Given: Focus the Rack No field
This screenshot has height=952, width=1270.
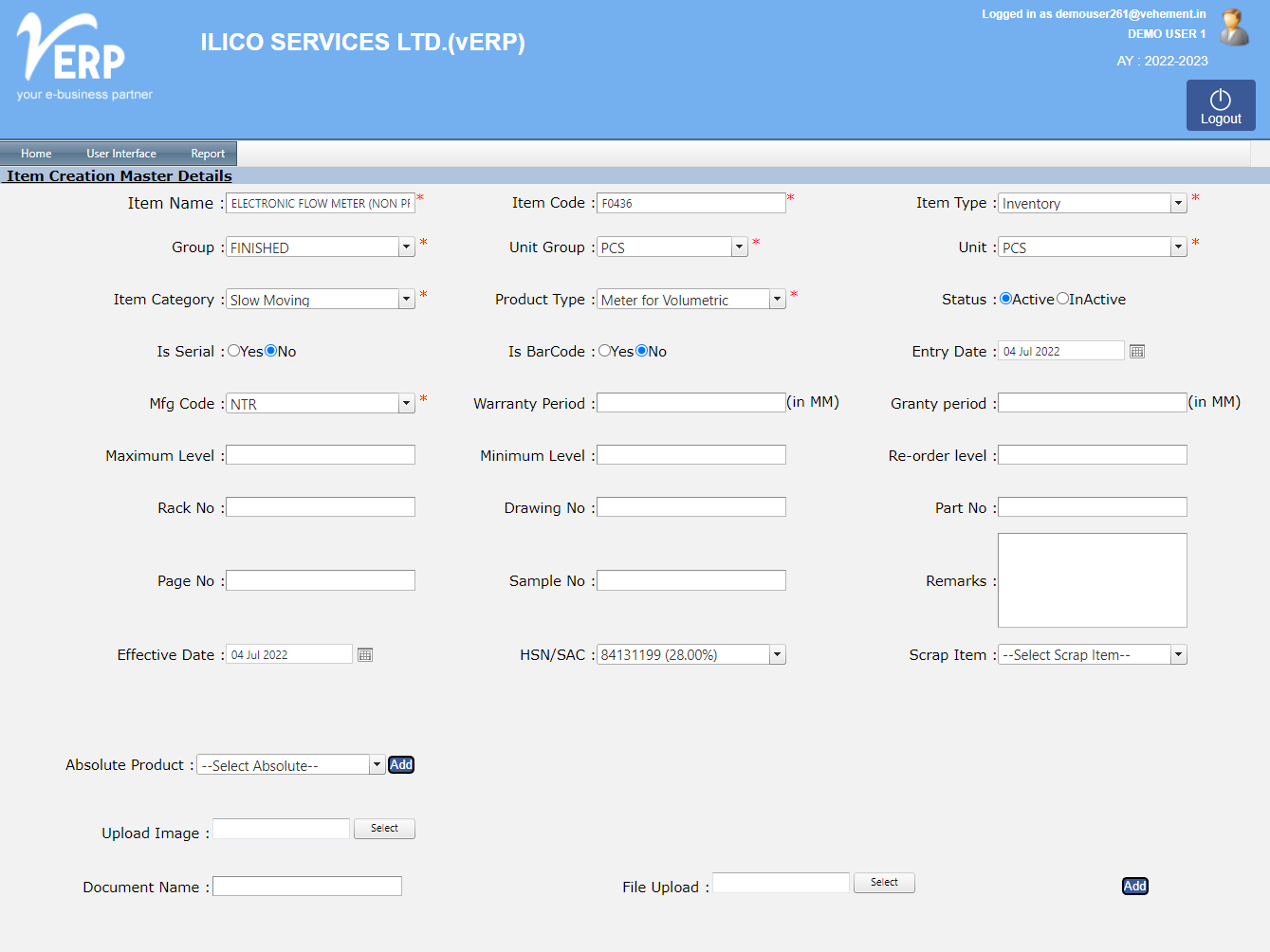Looking at the screenshot, I should tap(321, 507).
